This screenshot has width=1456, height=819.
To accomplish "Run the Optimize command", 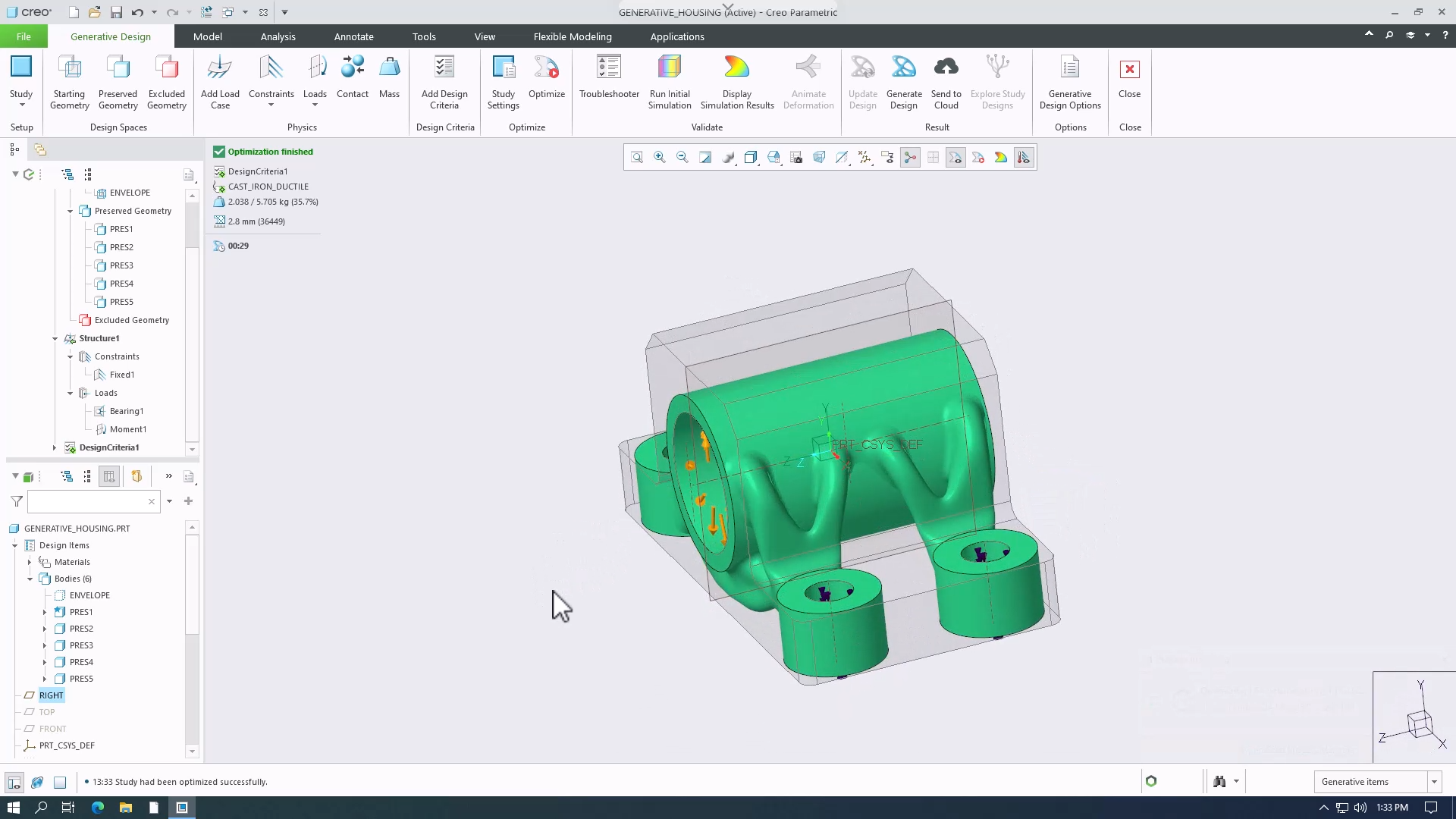I will tap(546, 77).
